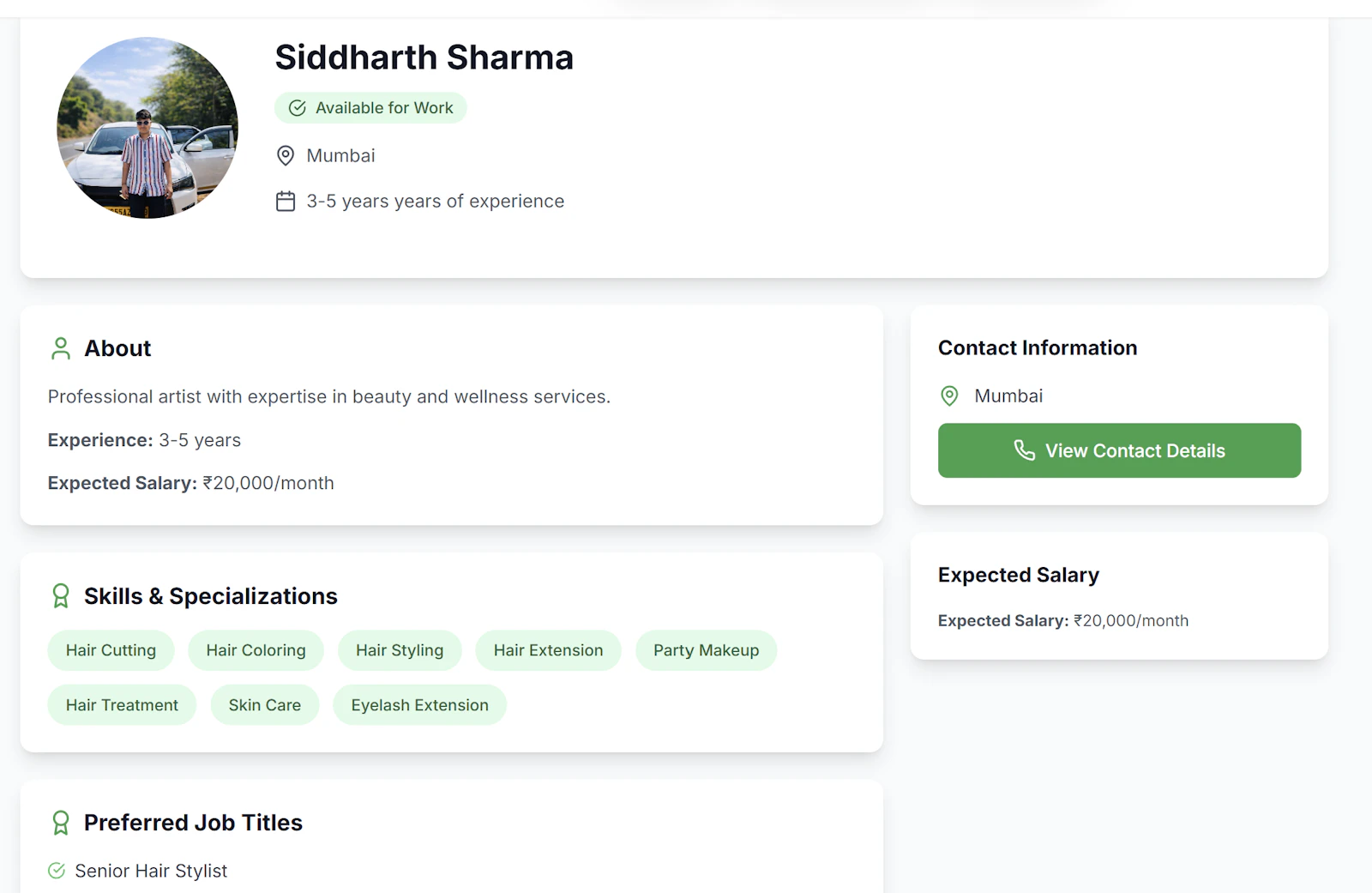Open View Contact Details button
The height and width of the screenshot is (893, 1372).
[x=1119, y=450]
